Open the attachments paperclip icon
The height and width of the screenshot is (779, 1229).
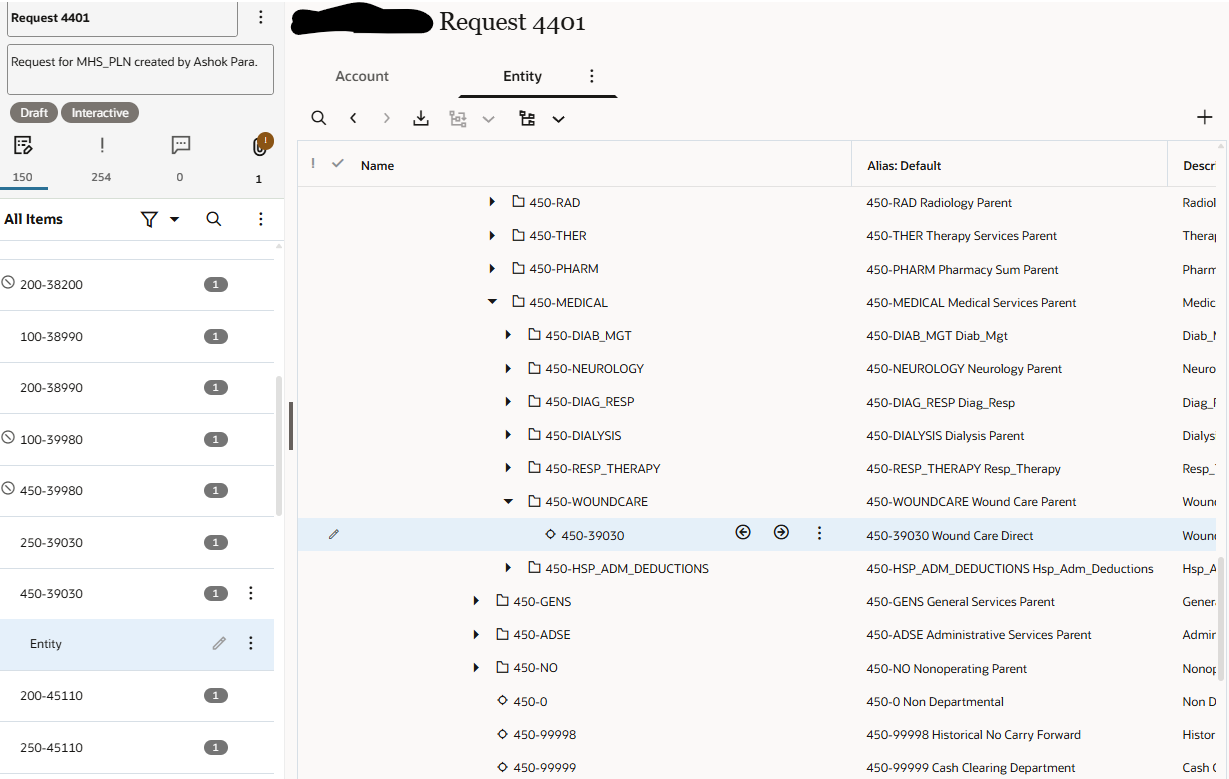259,147
